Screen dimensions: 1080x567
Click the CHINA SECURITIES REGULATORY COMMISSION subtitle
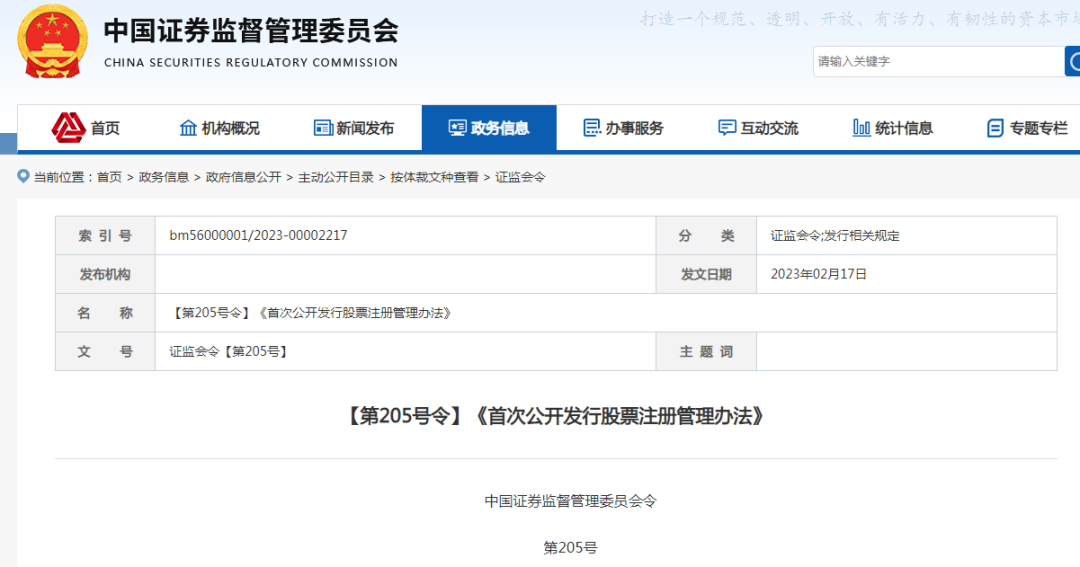point(251,63)
